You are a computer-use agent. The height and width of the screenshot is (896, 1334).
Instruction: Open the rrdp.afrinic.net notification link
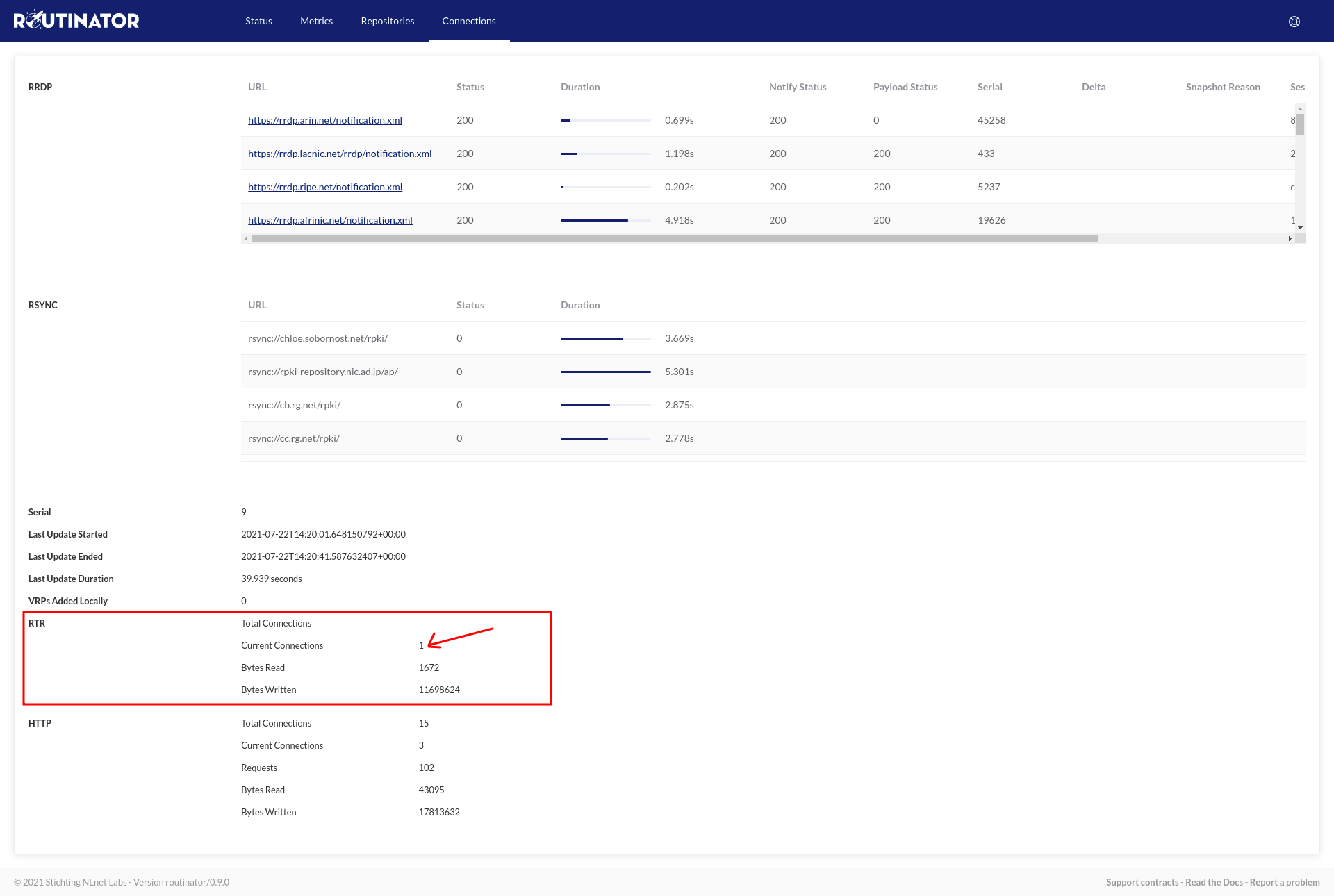click(330, 220)
